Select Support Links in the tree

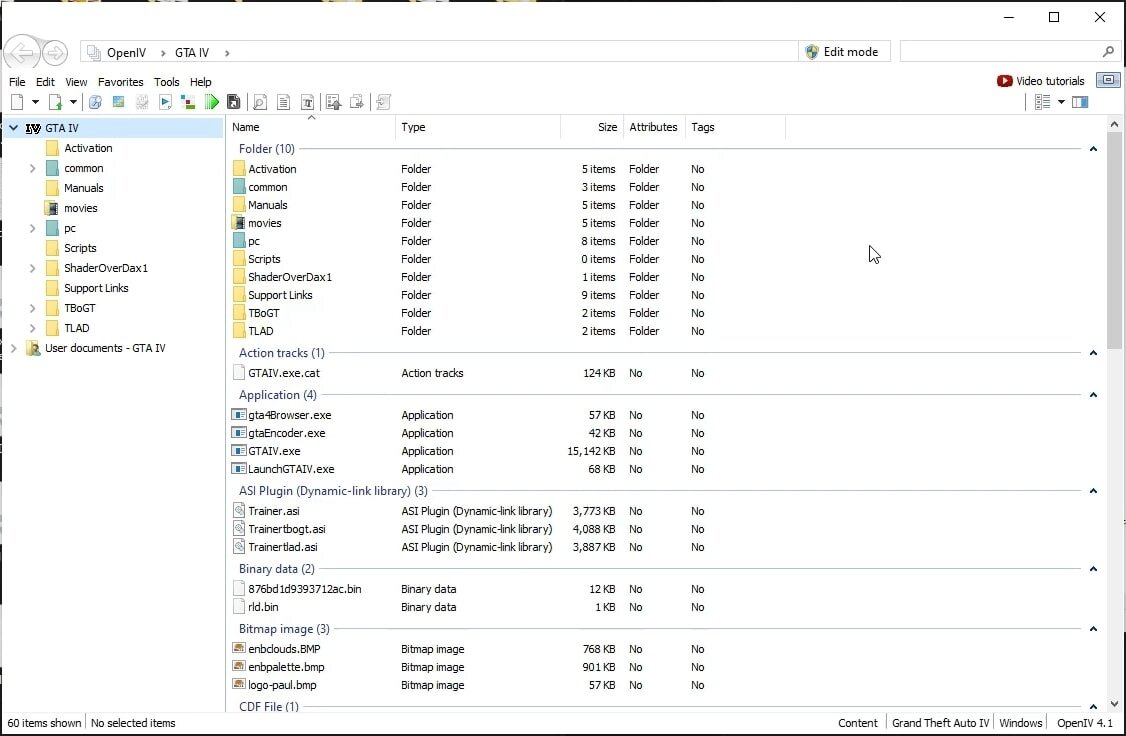(x=96, y=288)
